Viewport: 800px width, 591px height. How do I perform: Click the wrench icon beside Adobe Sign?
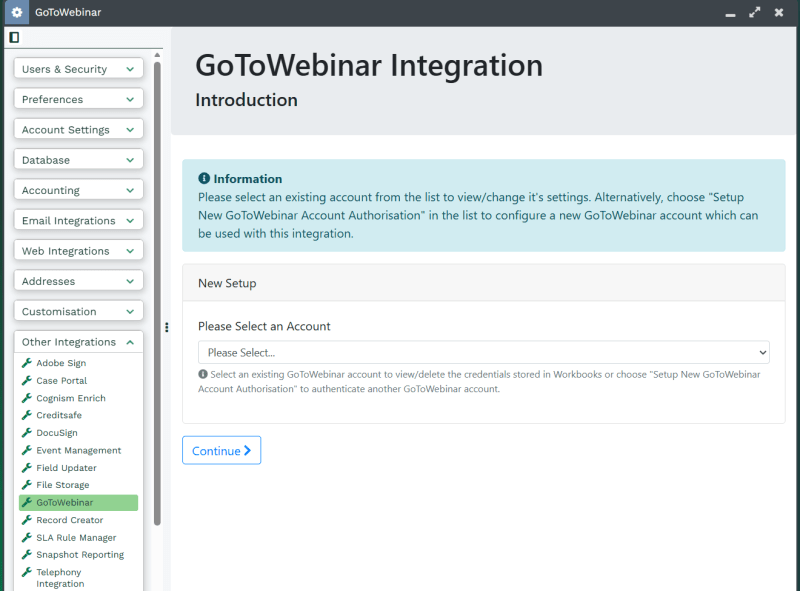coord(27,363)
